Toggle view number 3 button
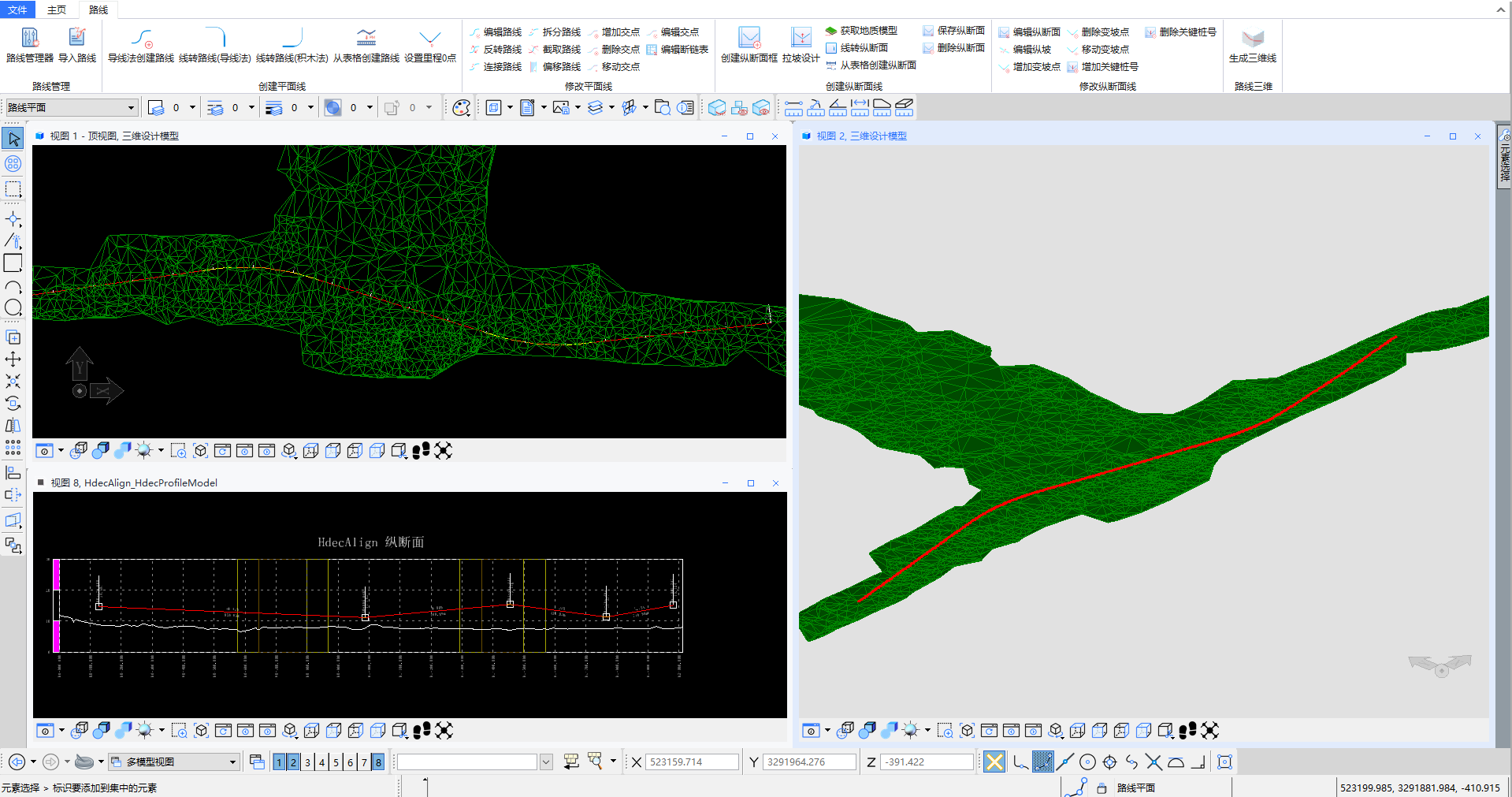The height and width of the screenshot is (797, 1512). click(x=307, y=762)
